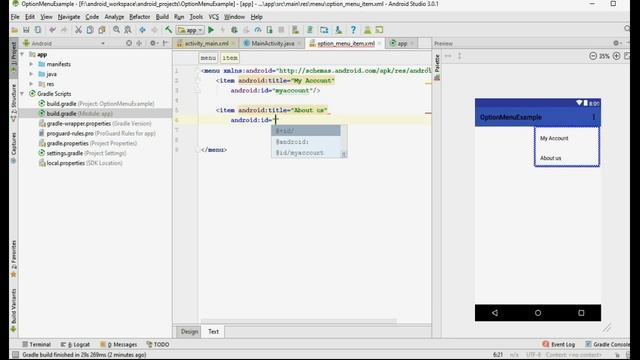Viewport: 640px width, 360px height.
Task: Open the TODO tool window
Action: (158, 344)
